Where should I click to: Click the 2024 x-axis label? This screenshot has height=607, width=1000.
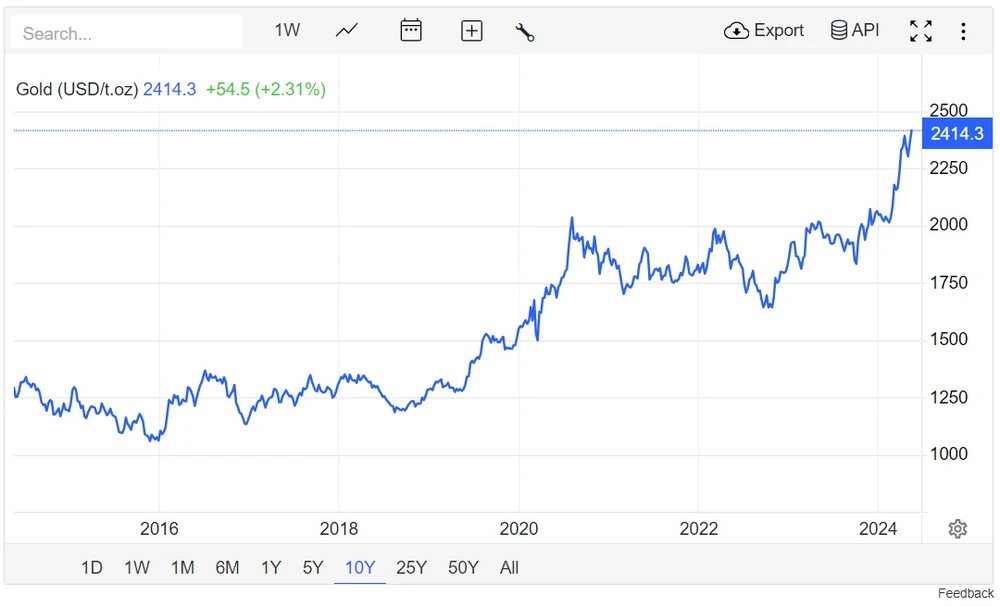(878, 529)
